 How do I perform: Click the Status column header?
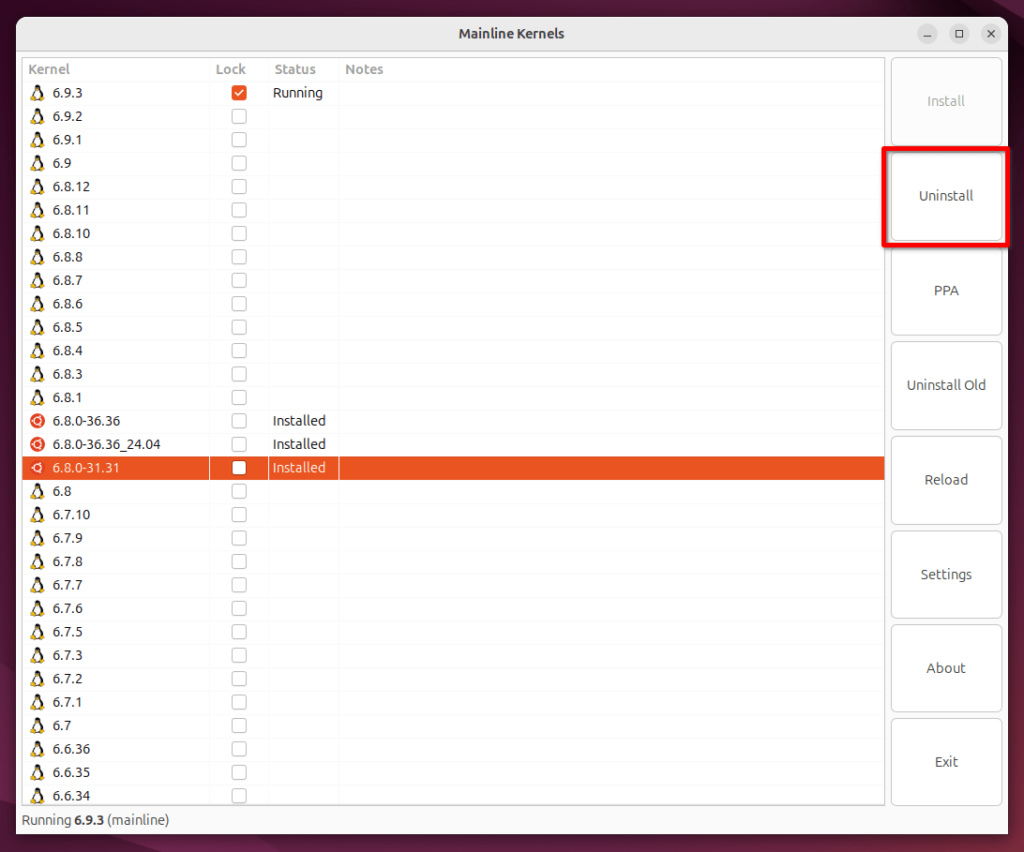pos(303,69)
